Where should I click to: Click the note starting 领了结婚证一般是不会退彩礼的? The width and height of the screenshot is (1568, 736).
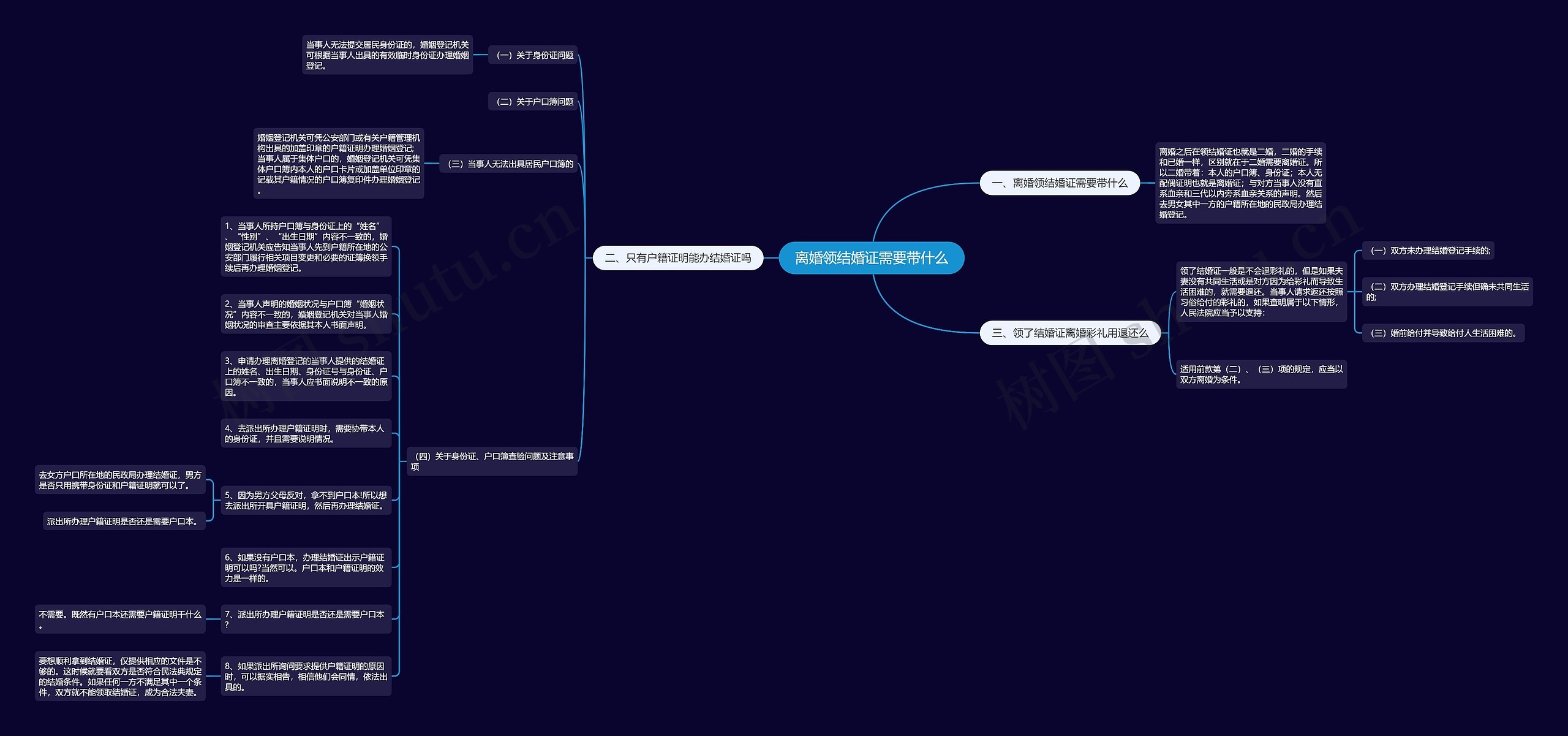[x=1261, y=292]
